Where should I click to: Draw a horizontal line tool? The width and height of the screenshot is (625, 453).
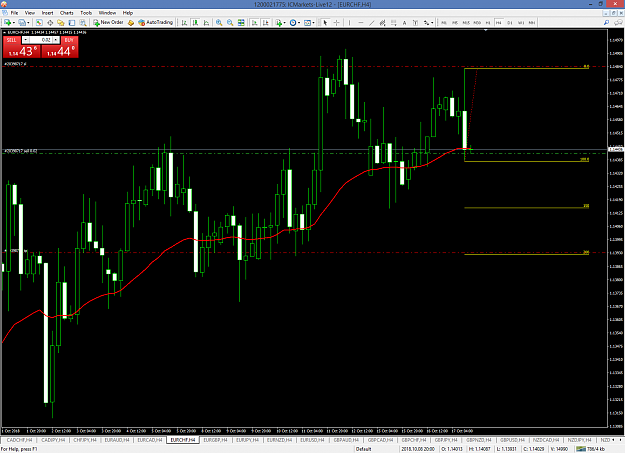(x=361, y=23)
